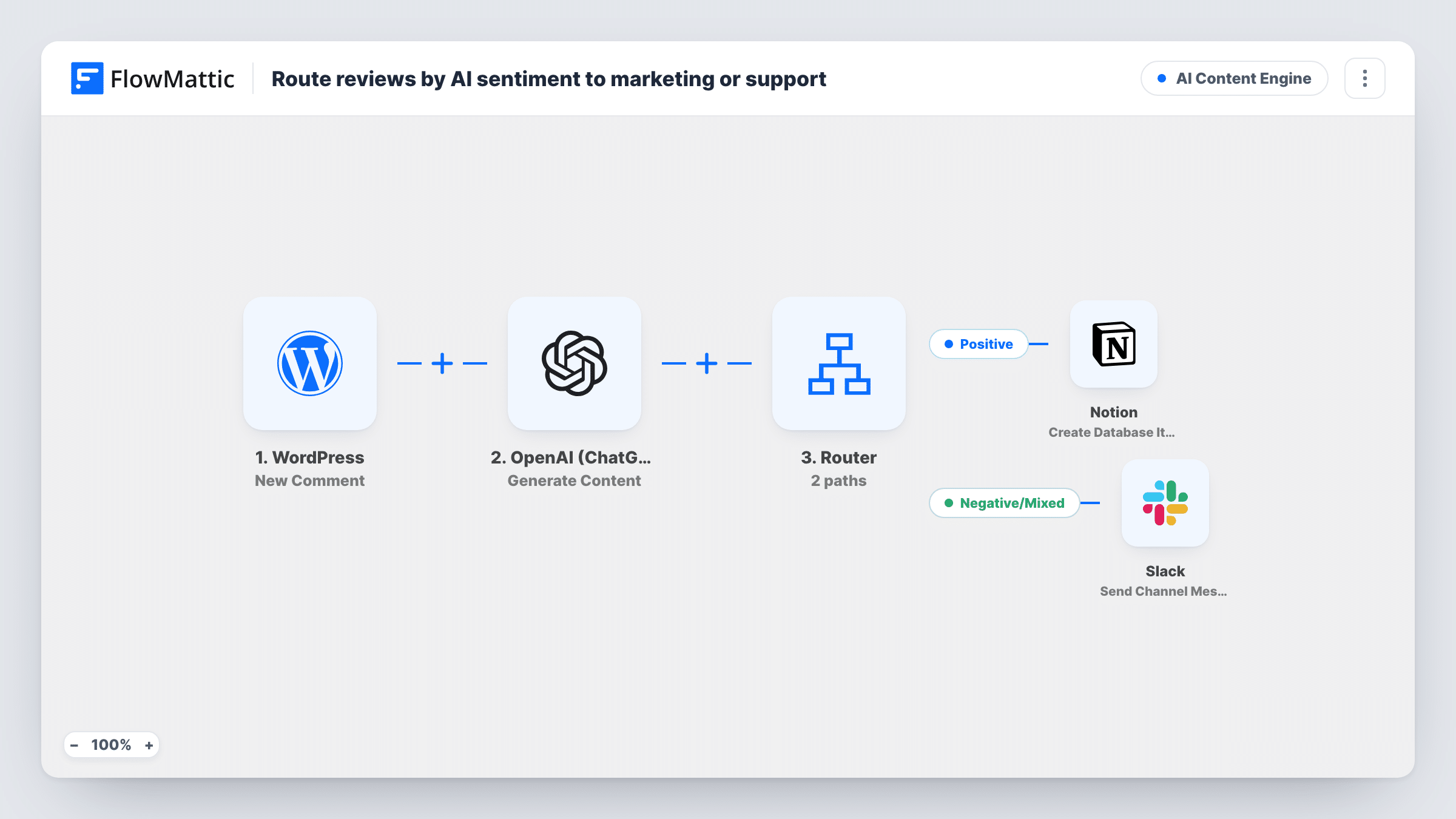Click the workflow title text
Viewport: 1456px width, 819px height.
pos(548,79)
